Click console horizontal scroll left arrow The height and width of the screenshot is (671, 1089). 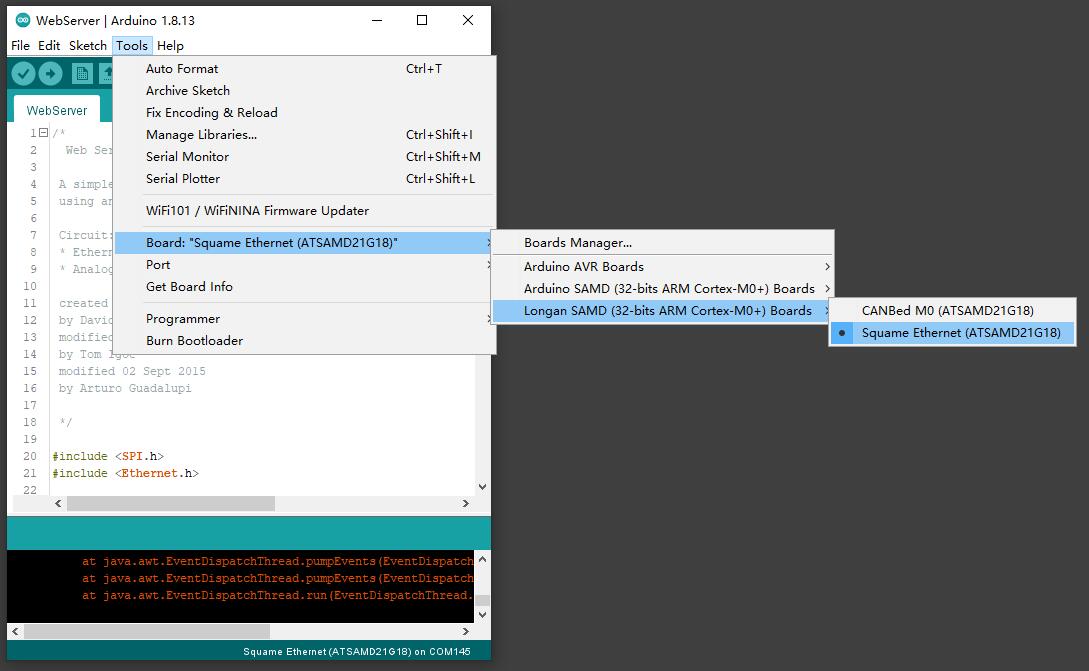pyautogui.click(x=15, y=631)
